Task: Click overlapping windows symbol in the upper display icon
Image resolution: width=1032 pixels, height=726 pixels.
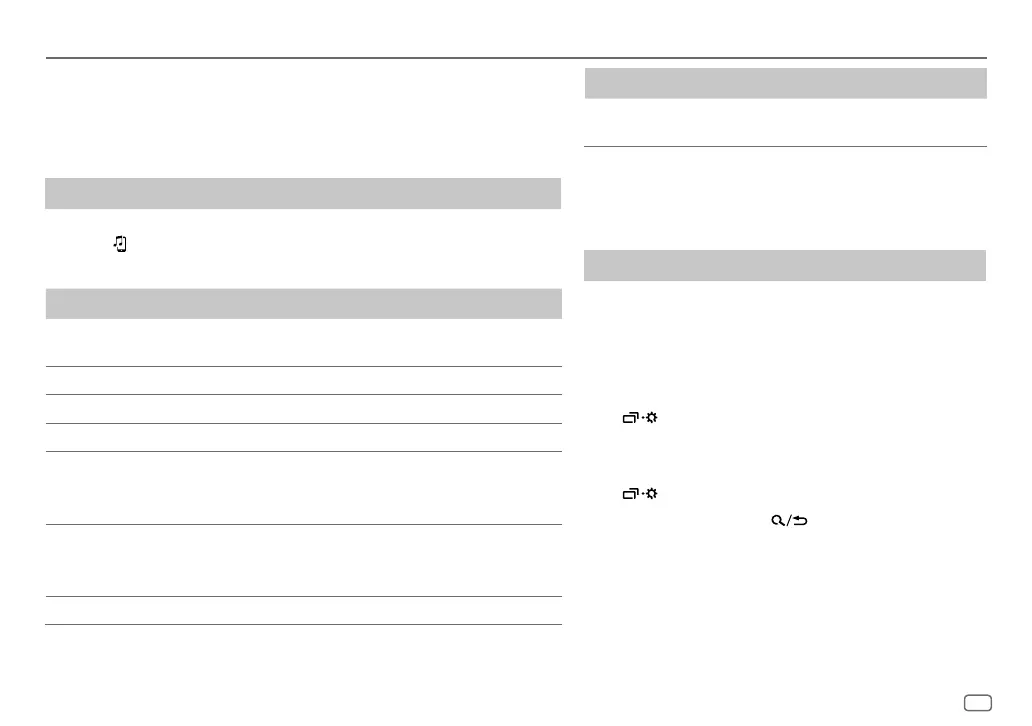Action: point(631,418)
